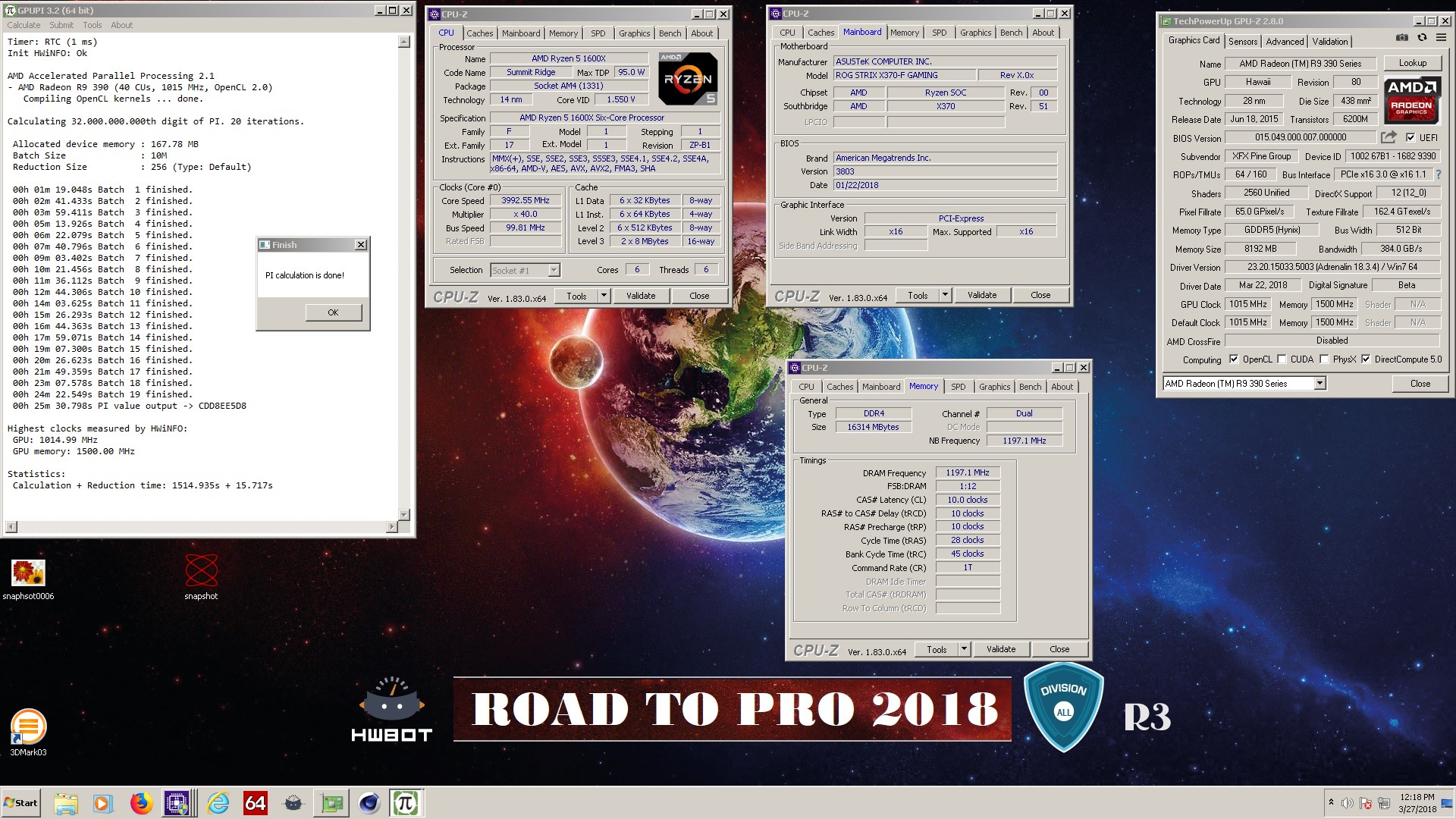
Task: Click the BIOS Version field in GPU-Z
Action: coord(1301,137)
